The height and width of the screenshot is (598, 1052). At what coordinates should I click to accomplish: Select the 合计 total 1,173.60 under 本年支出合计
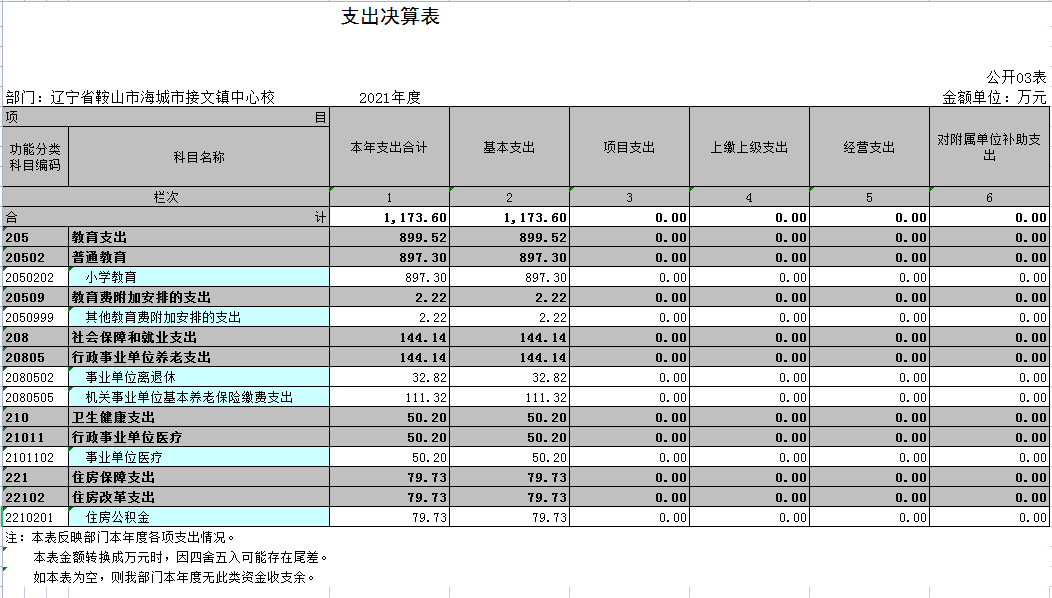389,217
